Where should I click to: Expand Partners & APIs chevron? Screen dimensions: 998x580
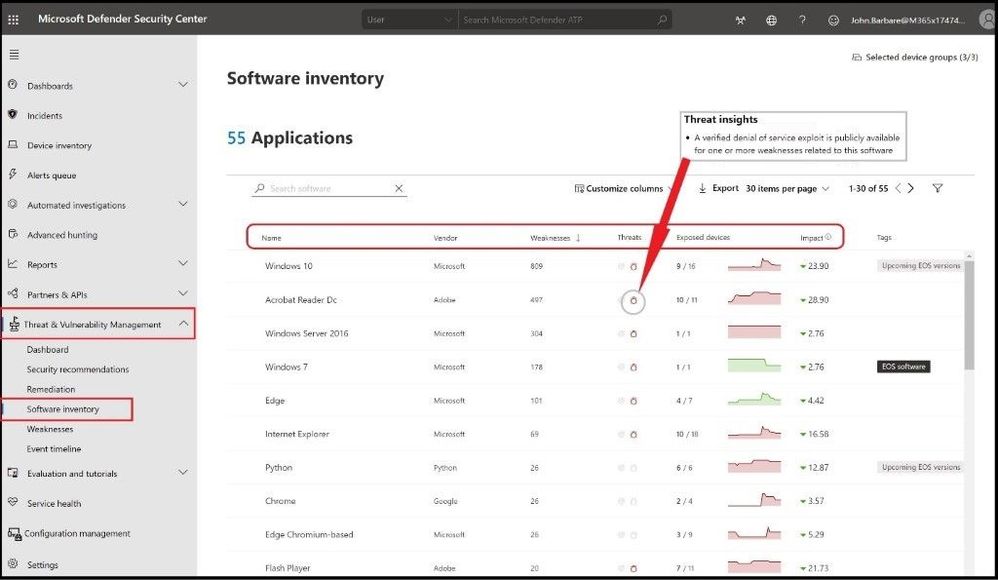183,294
